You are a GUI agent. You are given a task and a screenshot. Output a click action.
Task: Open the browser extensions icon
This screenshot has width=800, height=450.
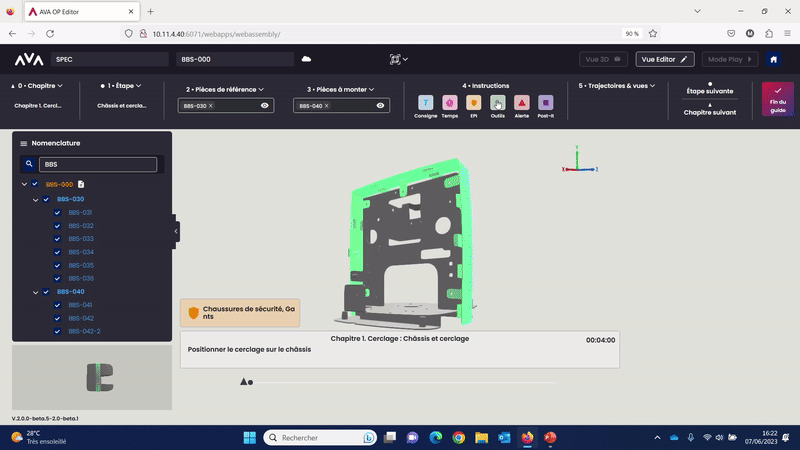pos(769,34)
